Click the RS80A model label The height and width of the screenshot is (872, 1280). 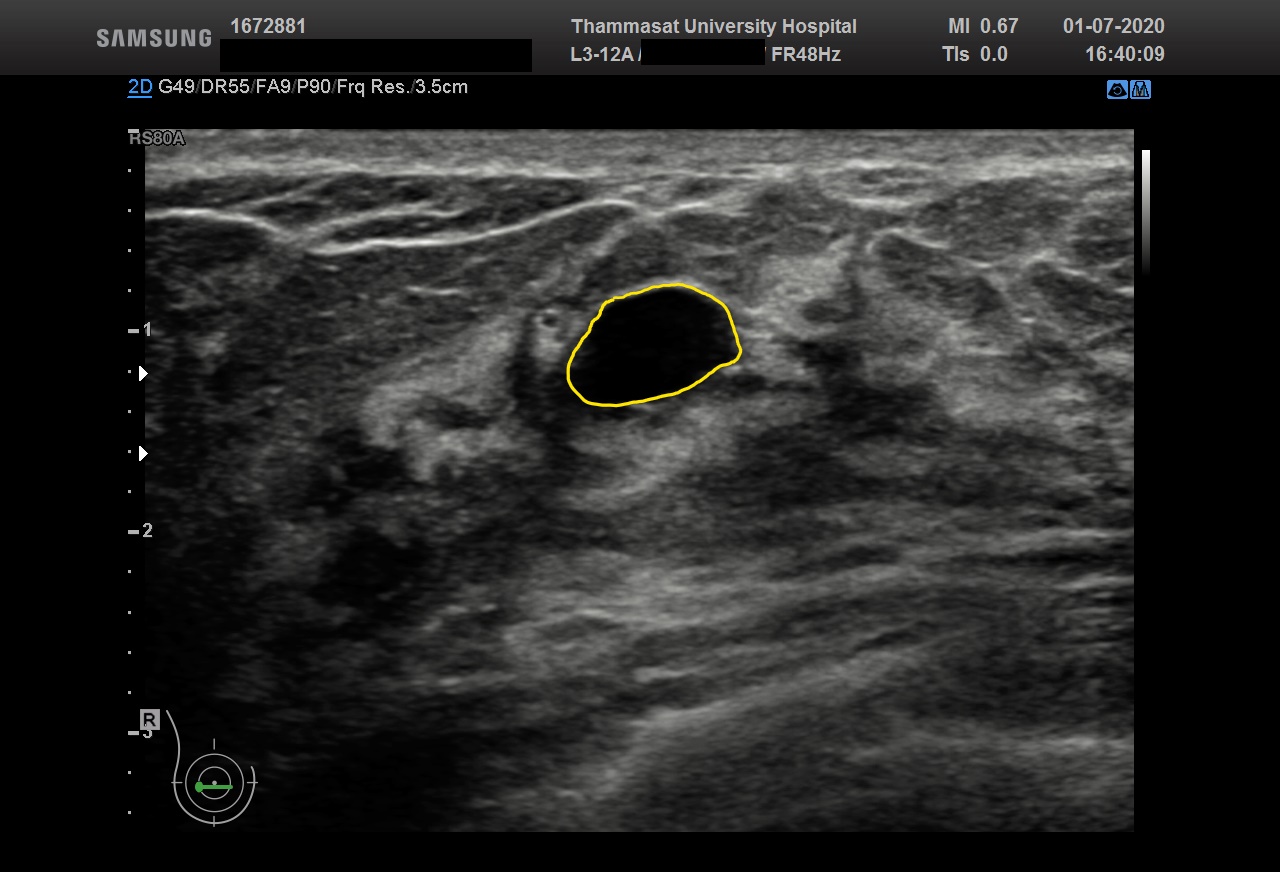(x=157, y=139)
